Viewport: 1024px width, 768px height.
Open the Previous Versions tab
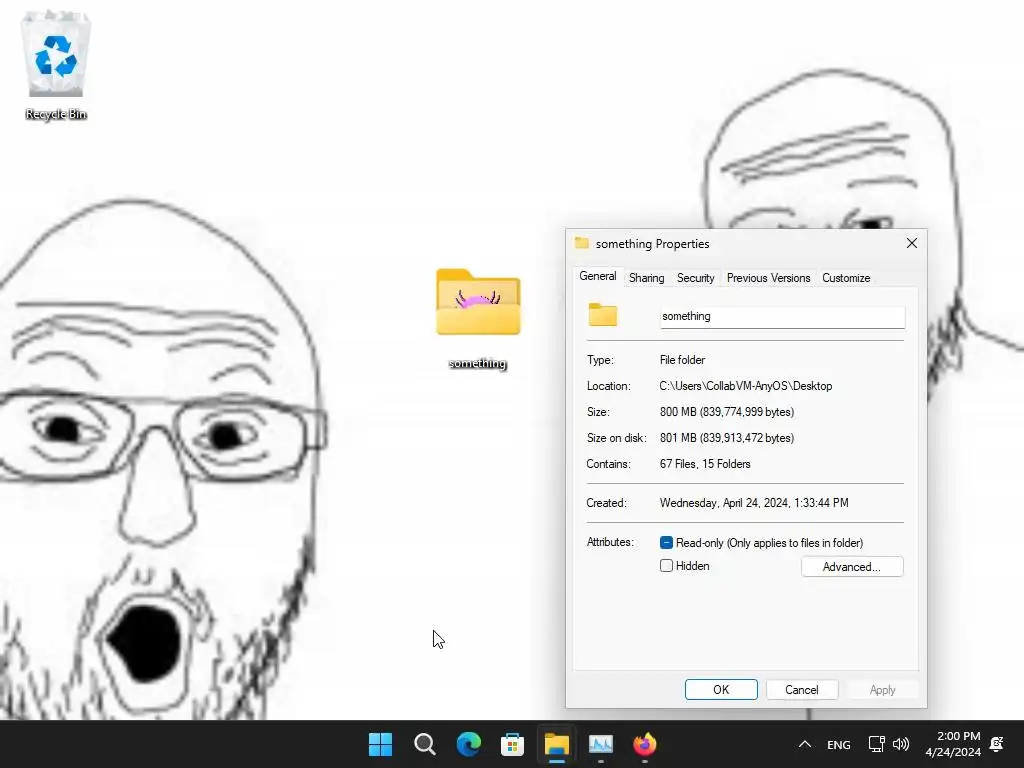pos(768,278)
